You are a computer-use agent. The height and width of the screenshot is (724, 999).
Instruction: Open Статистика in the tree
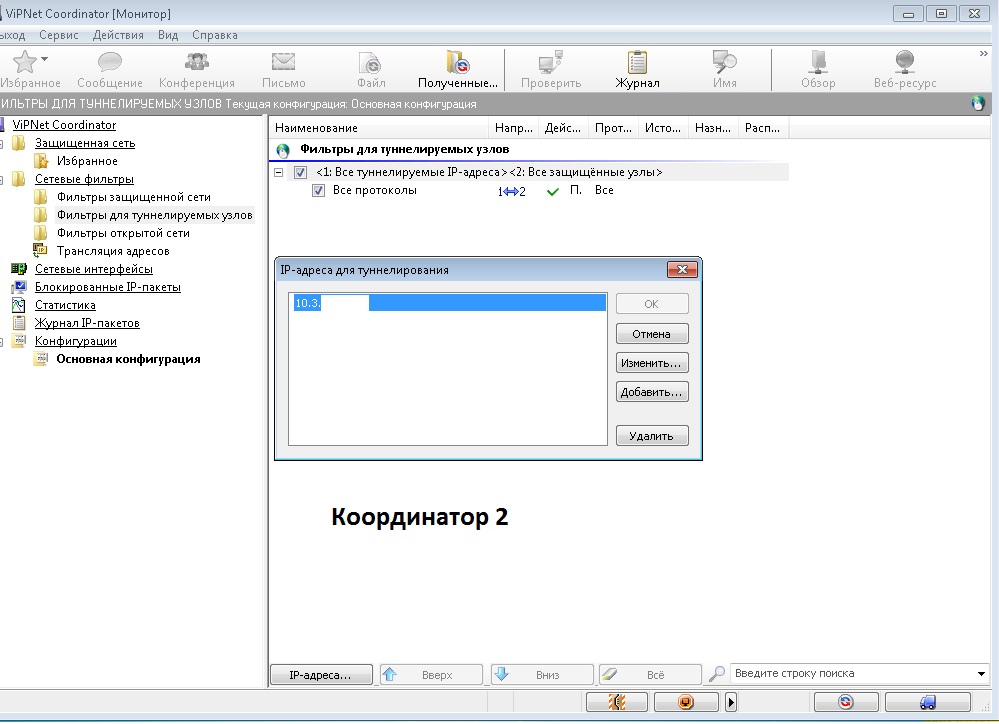tap(65, 305)
